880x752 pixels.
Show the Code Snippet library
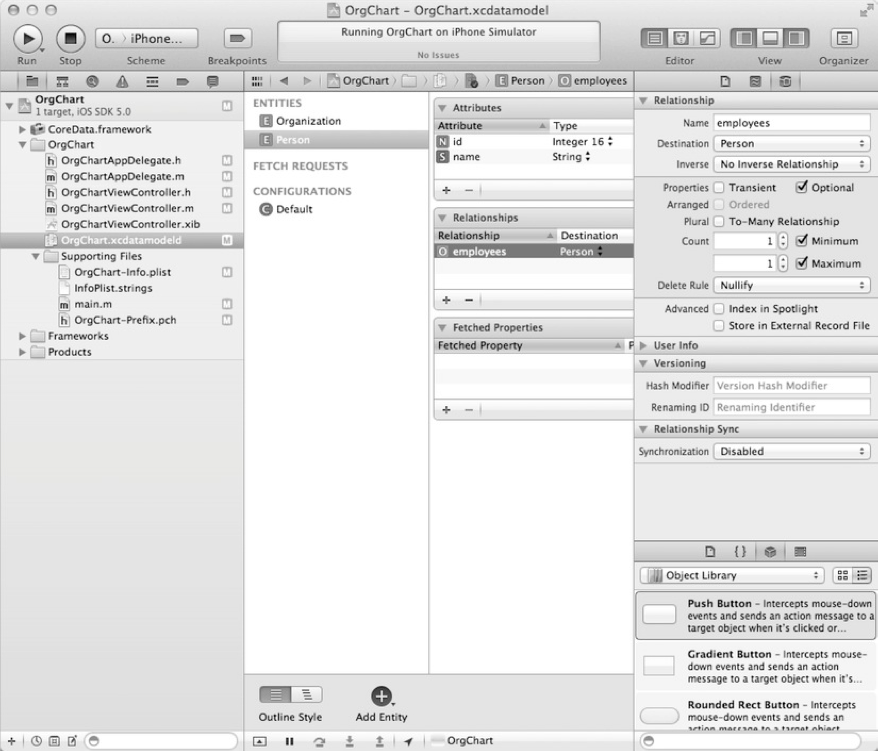[740, 552]
